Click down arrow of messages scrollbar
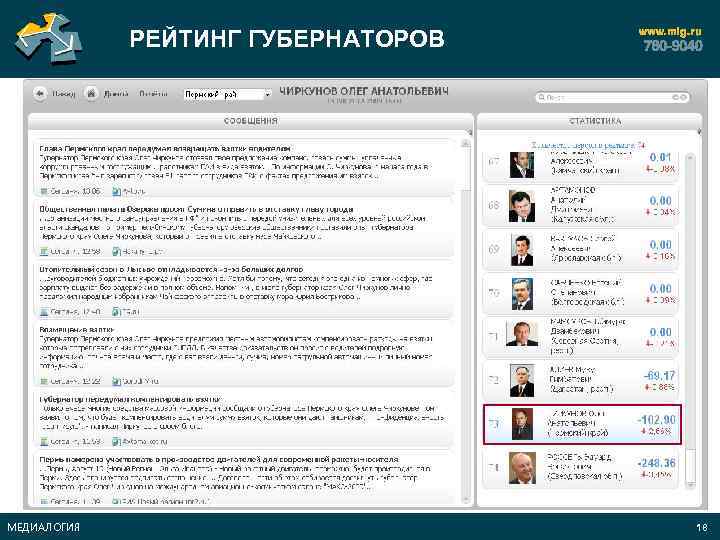The height and width of the screenshot is (540, 720). coord(465,500)
